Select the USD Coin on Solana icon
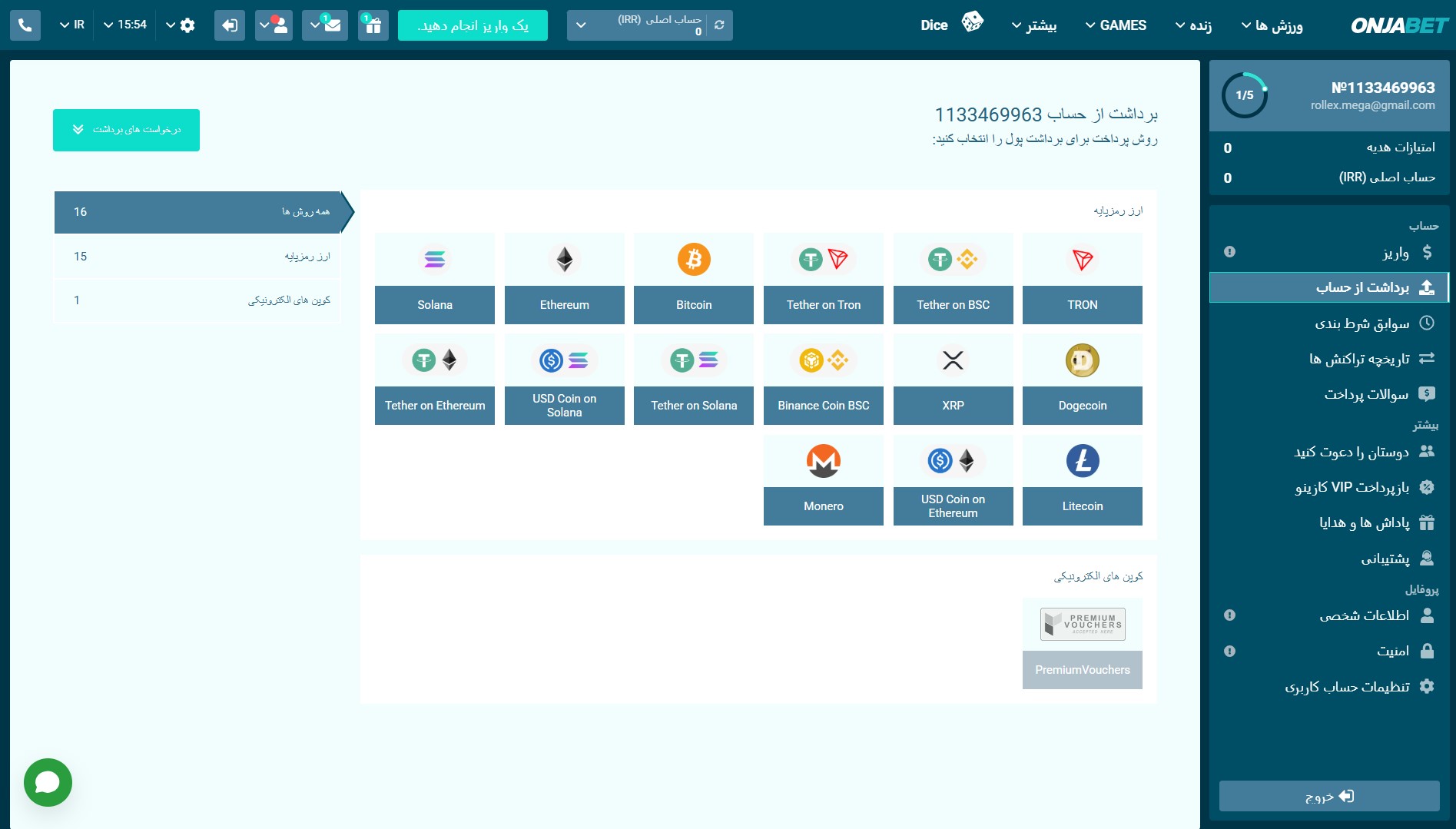 pos(565,360)
